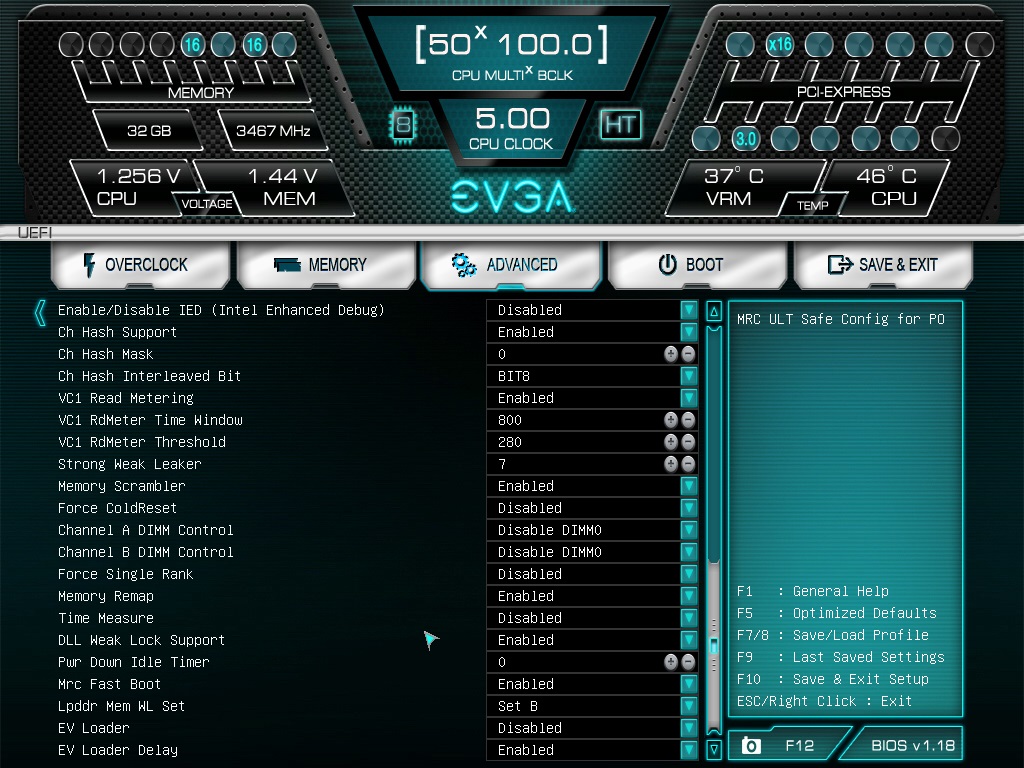Click the F5 Optimized Defaults help line
This screenshot has height=768, width=1024.
(x=837, y=613)
